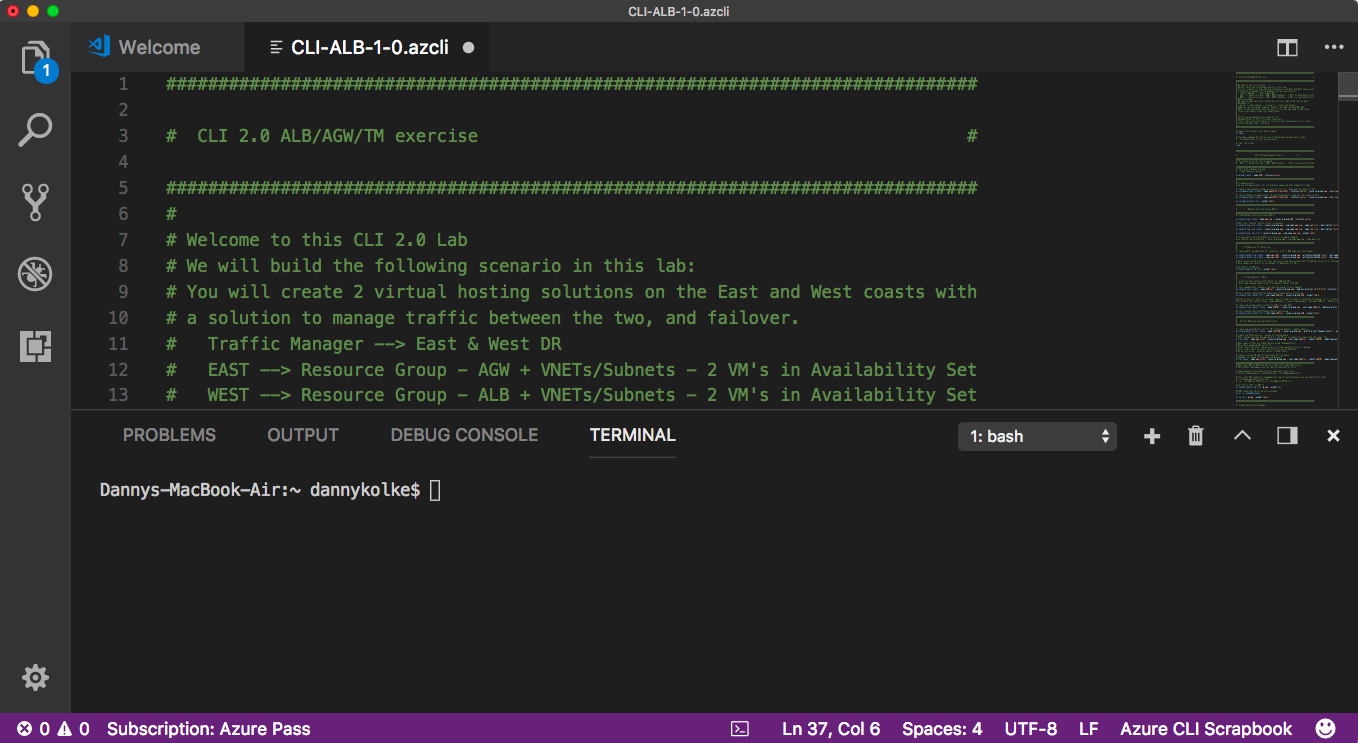The height and width of the screenshot is (743, 1358).
Task: Click line 11 'Traffic Manager --> East & West DR'
Action: pos(385,344)
